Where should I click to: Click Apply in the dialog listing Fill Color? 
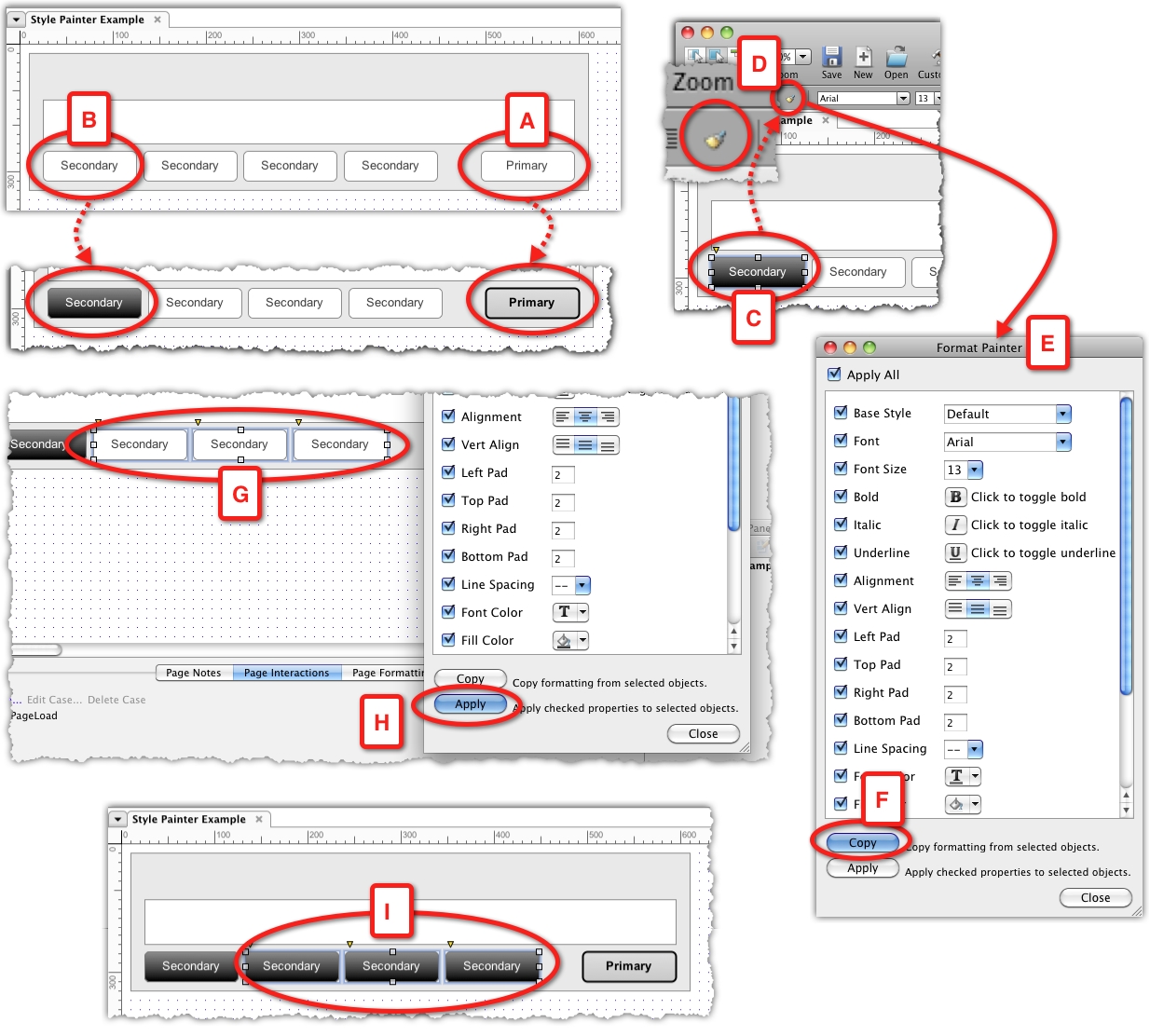click(x=471, y=704)
